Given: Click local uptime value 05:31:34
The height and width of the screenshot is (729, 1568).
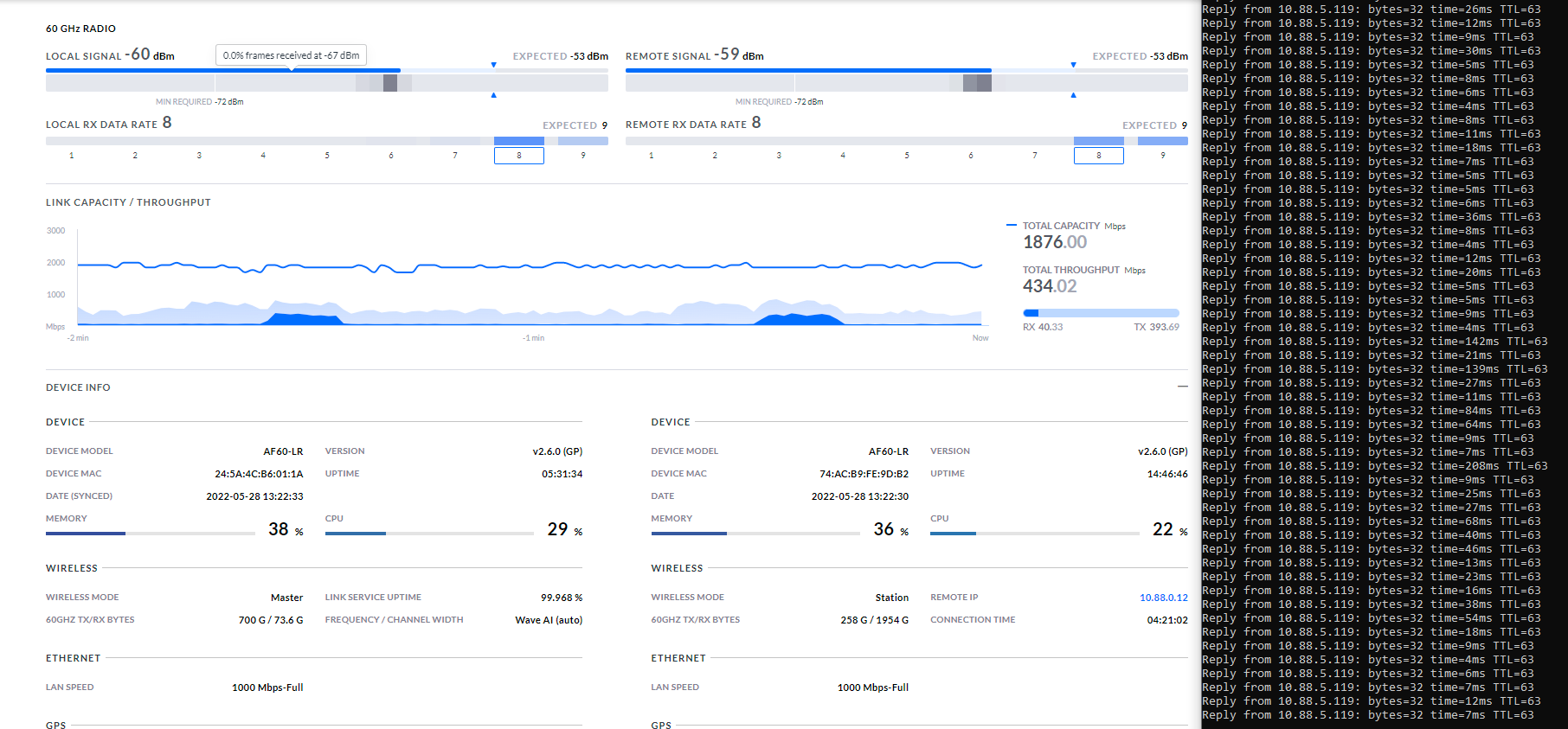Looking at the screenshot, I should pyautogui.click(x=562, y=474).
